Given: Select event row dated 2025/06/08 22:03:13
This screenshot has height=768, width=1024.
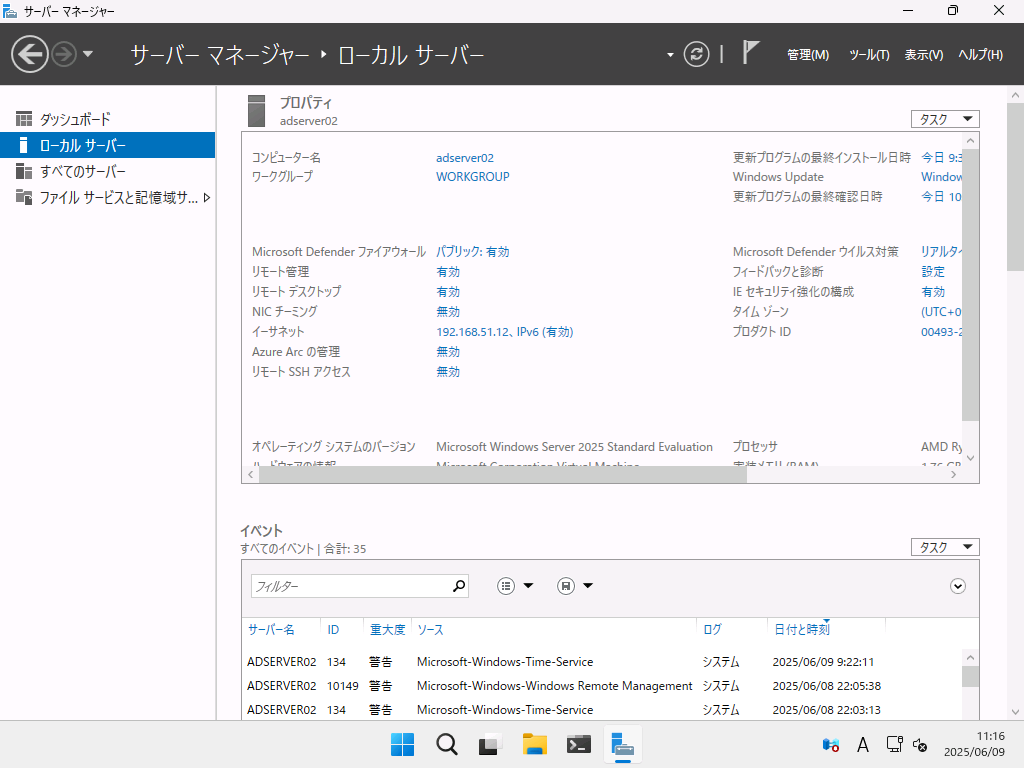Looking at the screenshot, I should pyautogui.click(x=601, y=710).
